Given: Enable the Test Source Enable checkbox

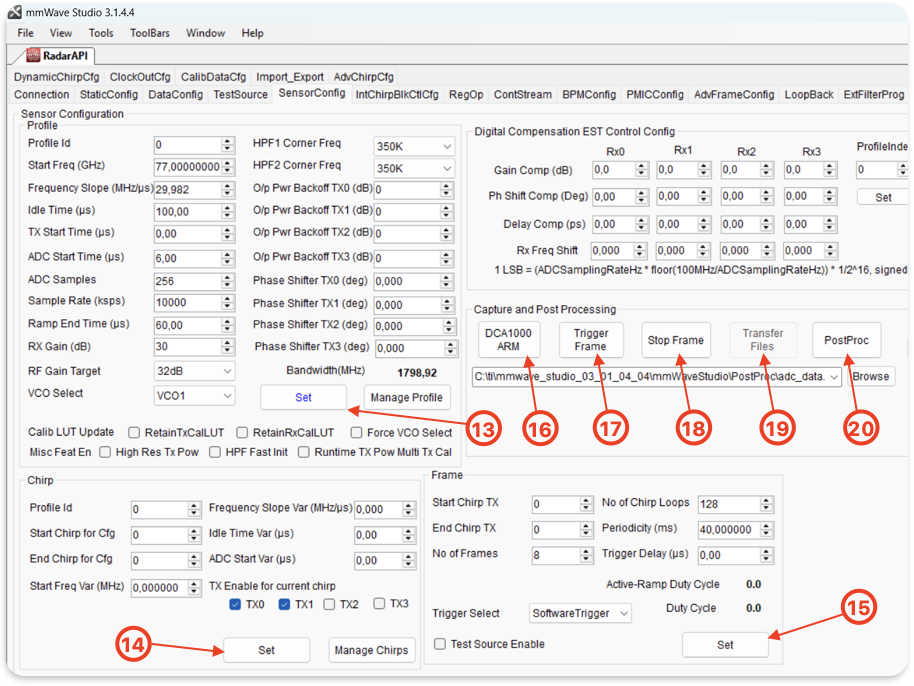Looking at the screenshot, I should point(440,644).
